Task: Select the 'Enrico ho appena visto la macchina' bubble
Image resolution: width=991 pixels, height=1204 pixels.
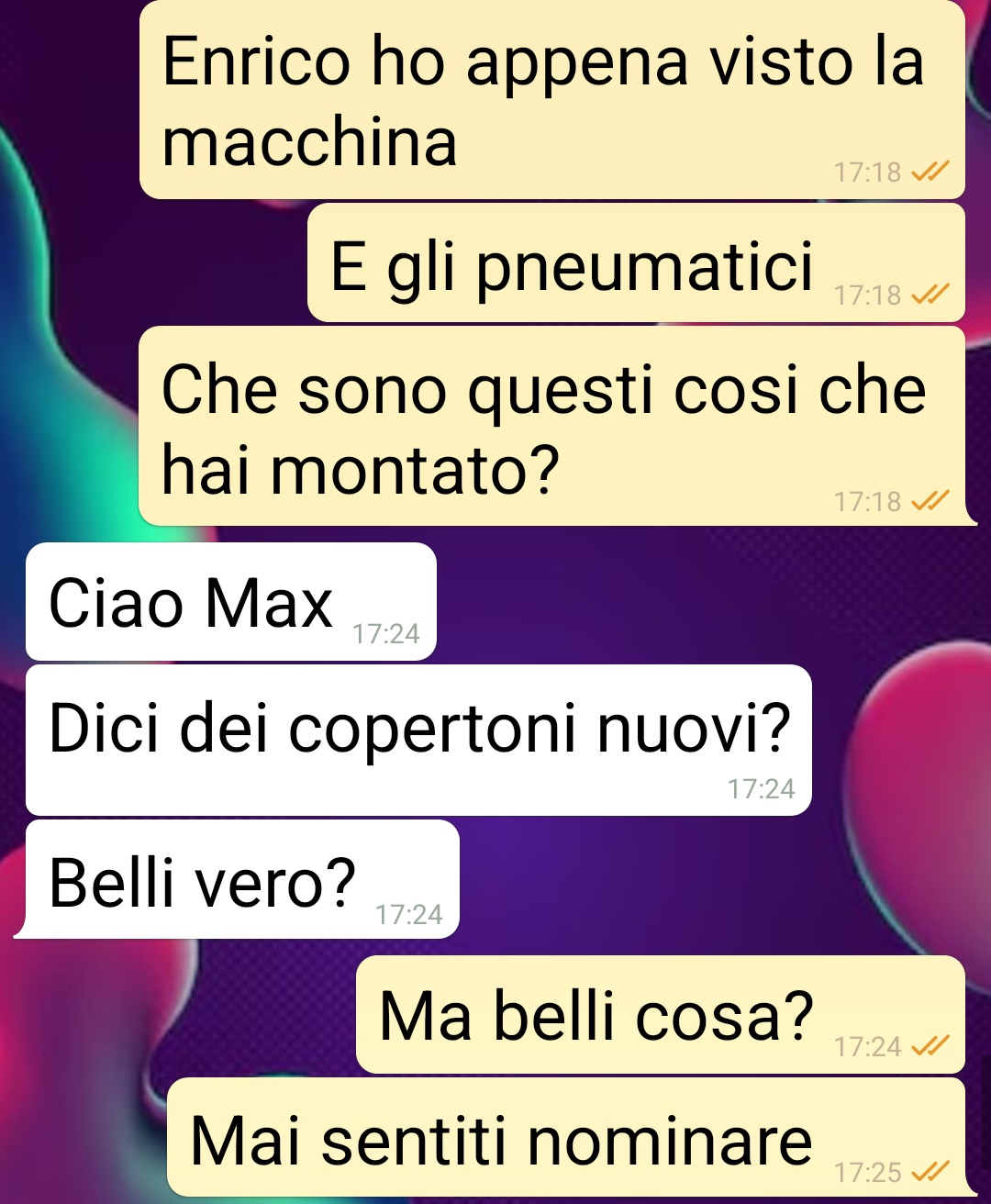Action: point(552,99)
